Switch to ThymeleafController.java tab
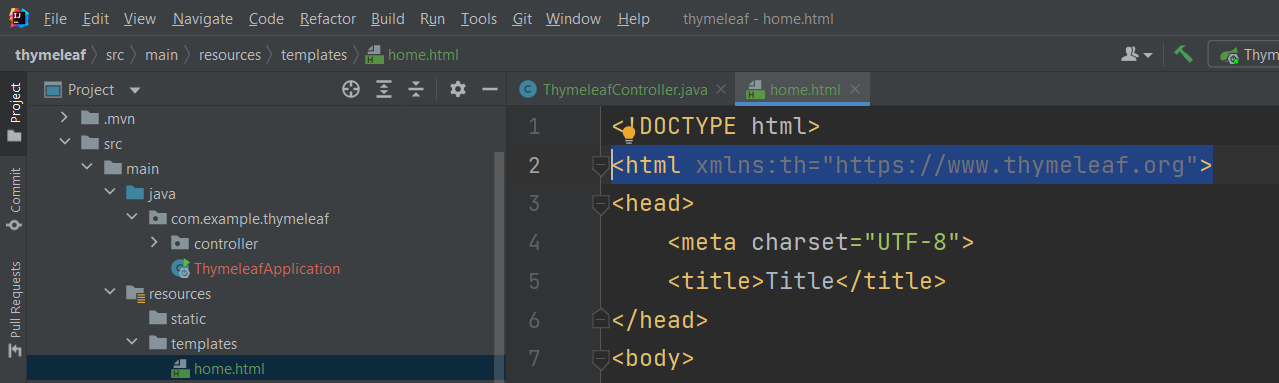This screenshot has width=1279, height=383. (x=614, y=89)
